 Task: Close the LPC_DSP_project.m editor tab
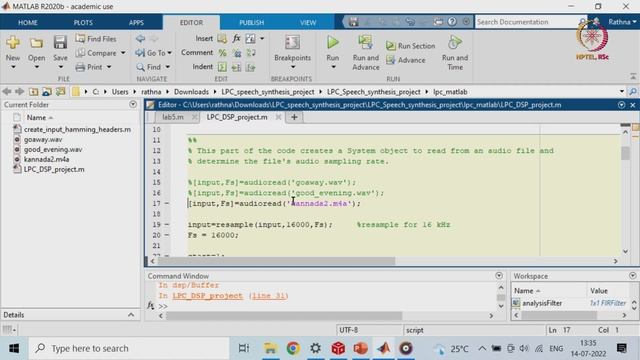(x=278, y=117)
